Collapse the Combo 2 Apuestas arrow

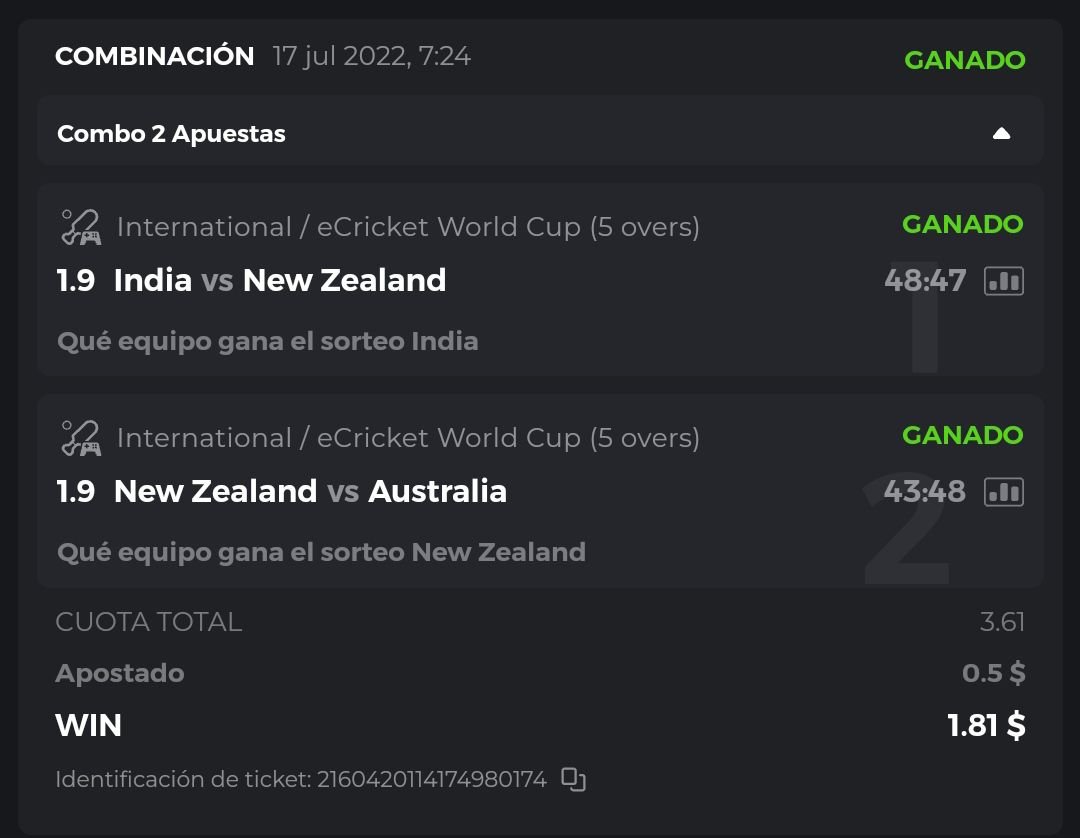(1001, 134)
